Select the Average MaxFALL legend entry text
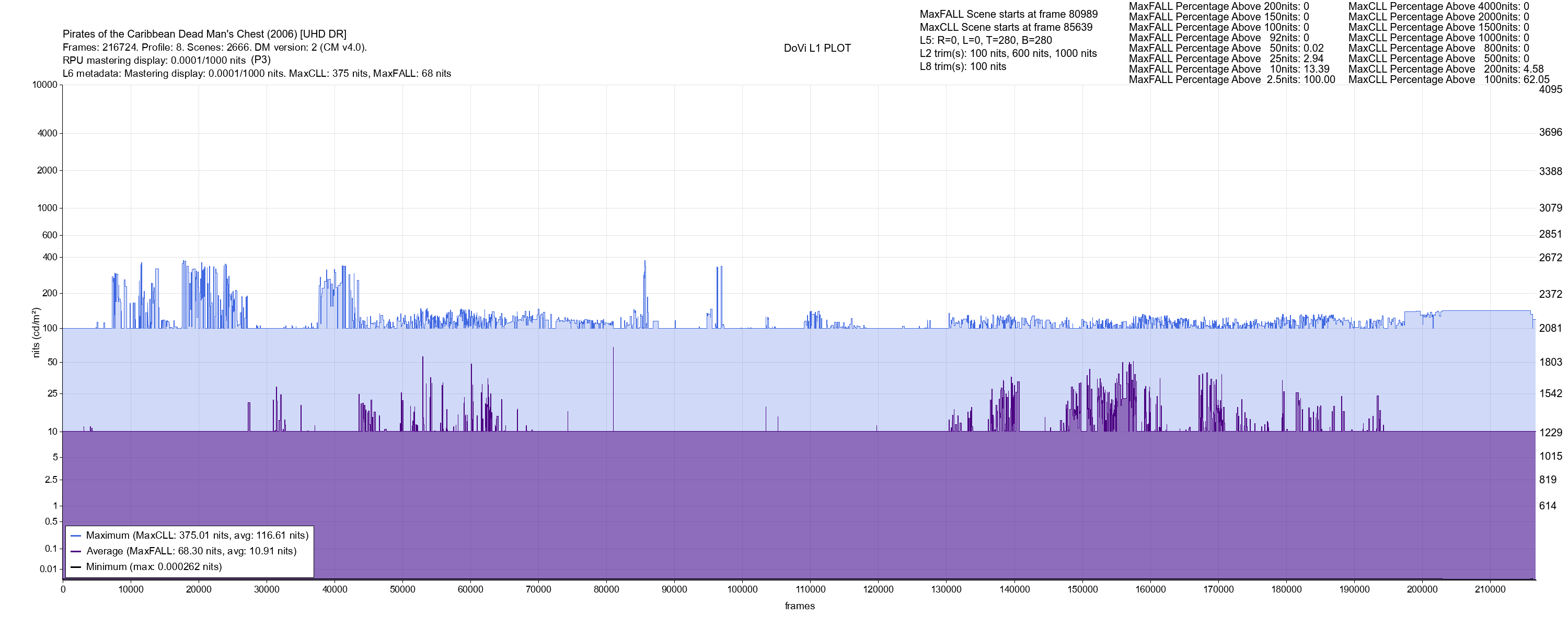Viewport: 1568px width, 627px height. [191, 552]
